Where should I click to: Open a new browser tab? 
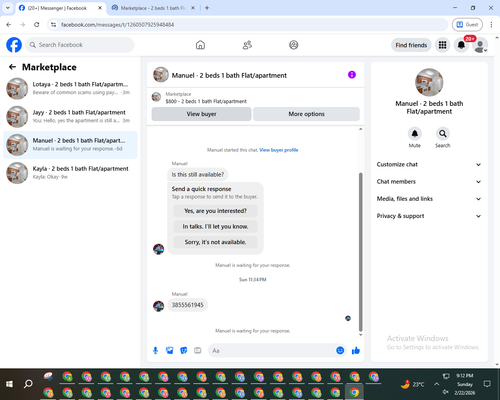pyautogui.click(x=207, y=8)
